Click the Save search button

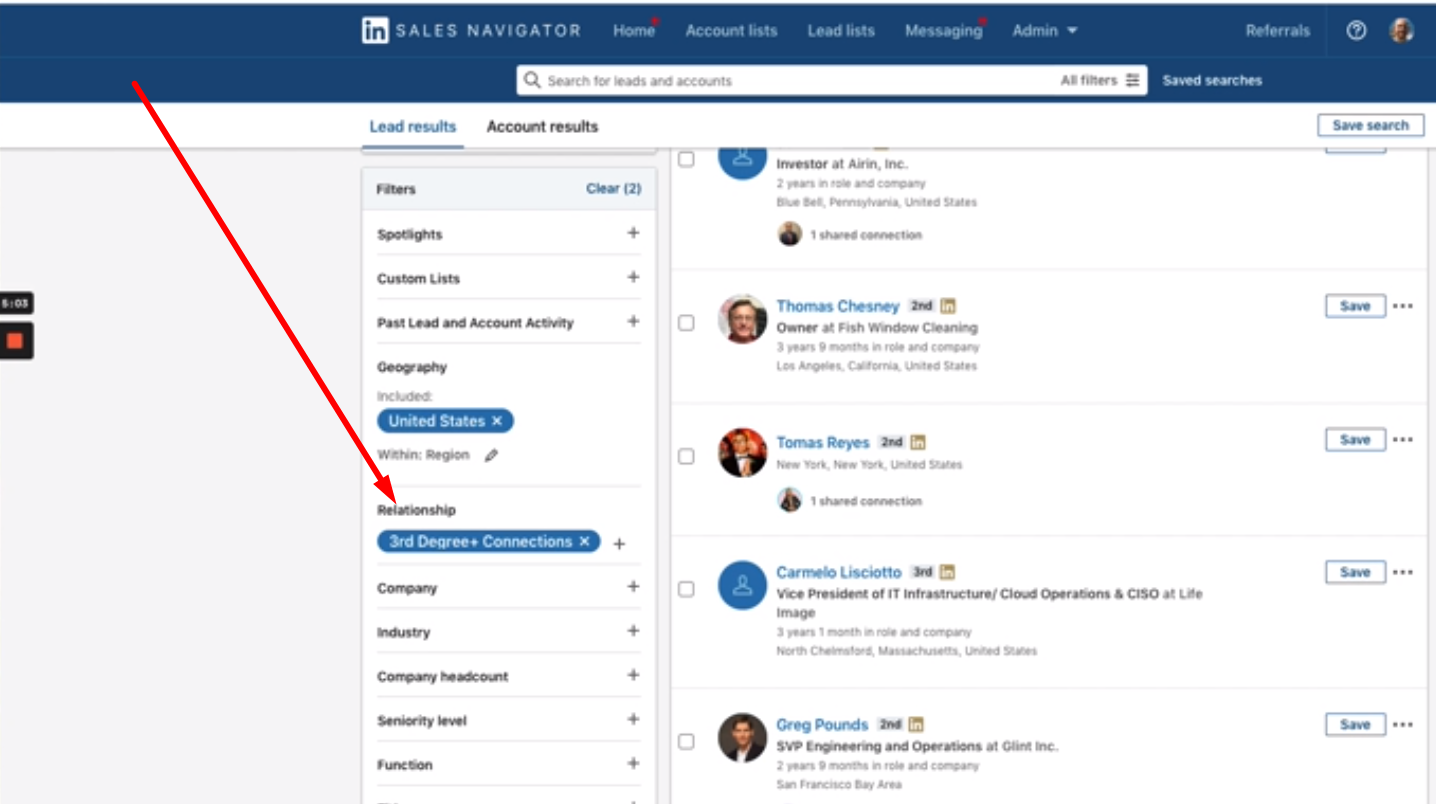(x=1371, y=125)
